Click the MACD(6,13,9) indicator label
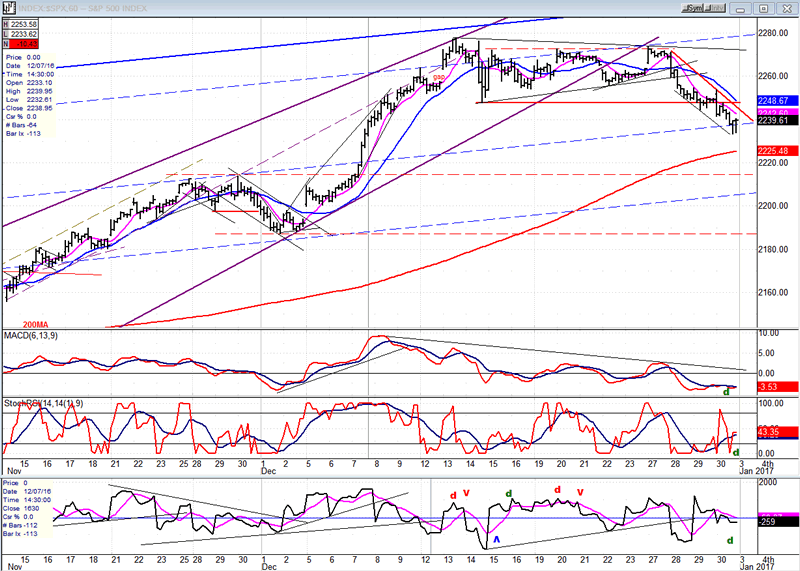This screenshot has width=800, height=571. tap(31, 336)
